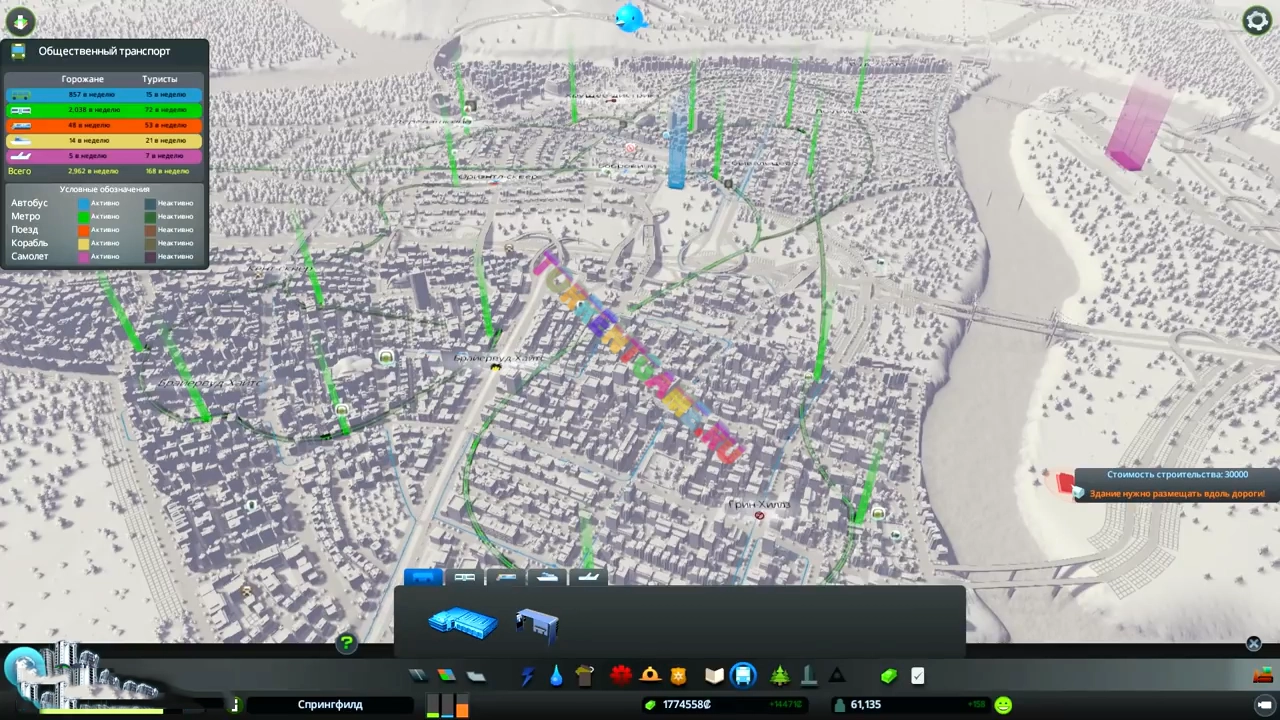Switch to the Airplane transport tab
The width and height of the screenshot is (1280, 720).
[589, 577]
